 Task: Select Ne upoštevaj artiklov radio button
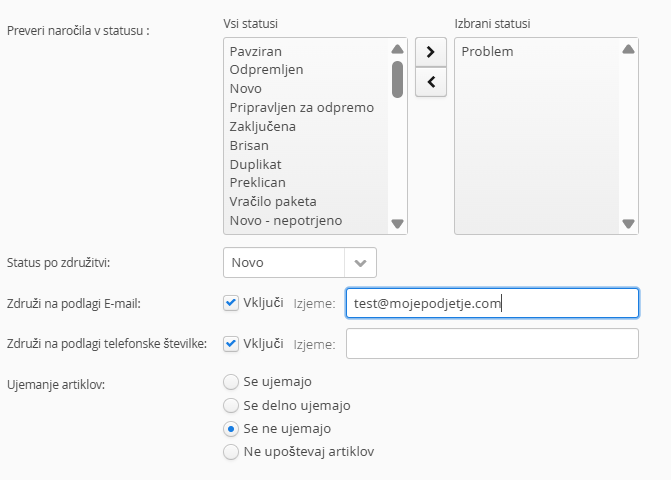[x=231, y=452]
